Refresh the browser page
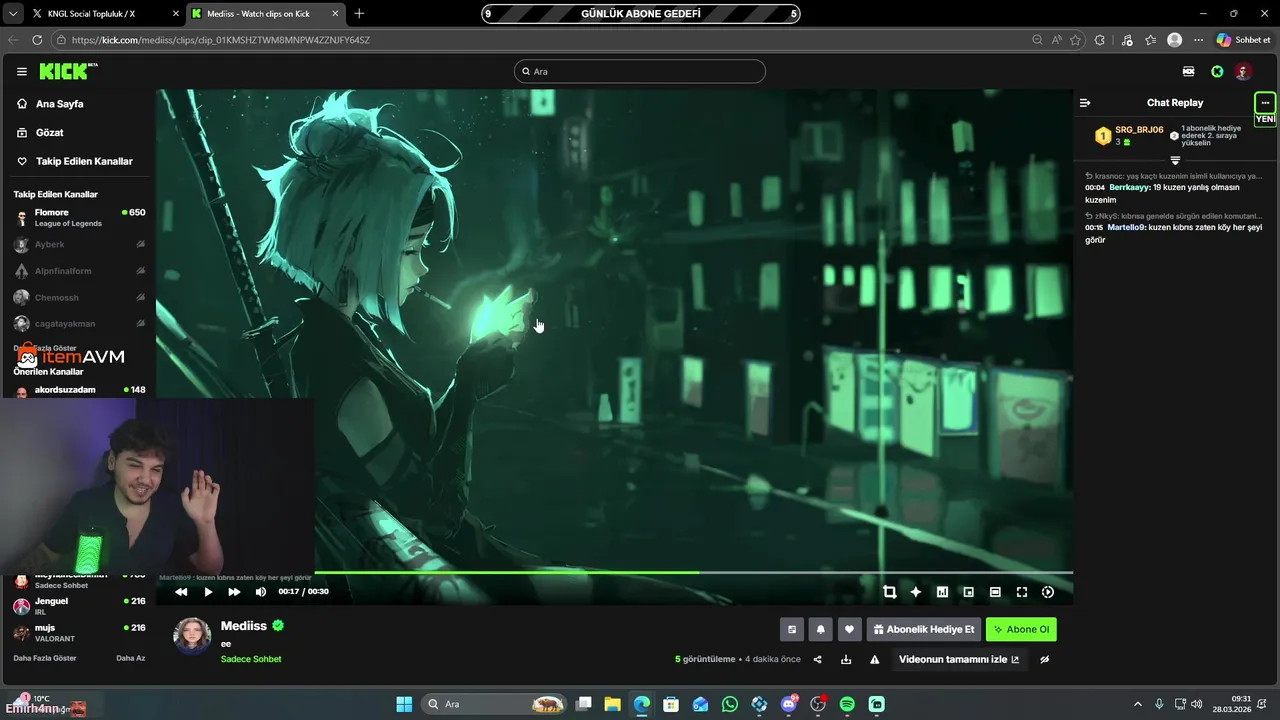 click(37, 40)
